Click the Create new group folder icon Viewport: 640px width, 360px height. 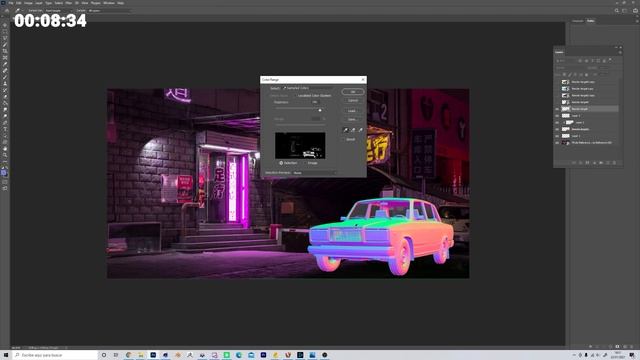(601, 162)
